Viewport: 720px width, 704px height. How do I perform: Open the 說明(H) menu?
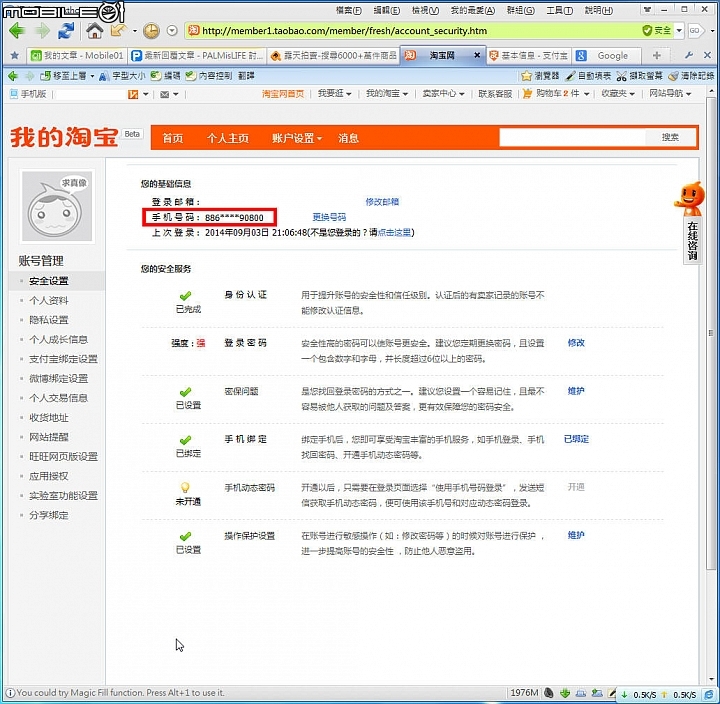598,10
